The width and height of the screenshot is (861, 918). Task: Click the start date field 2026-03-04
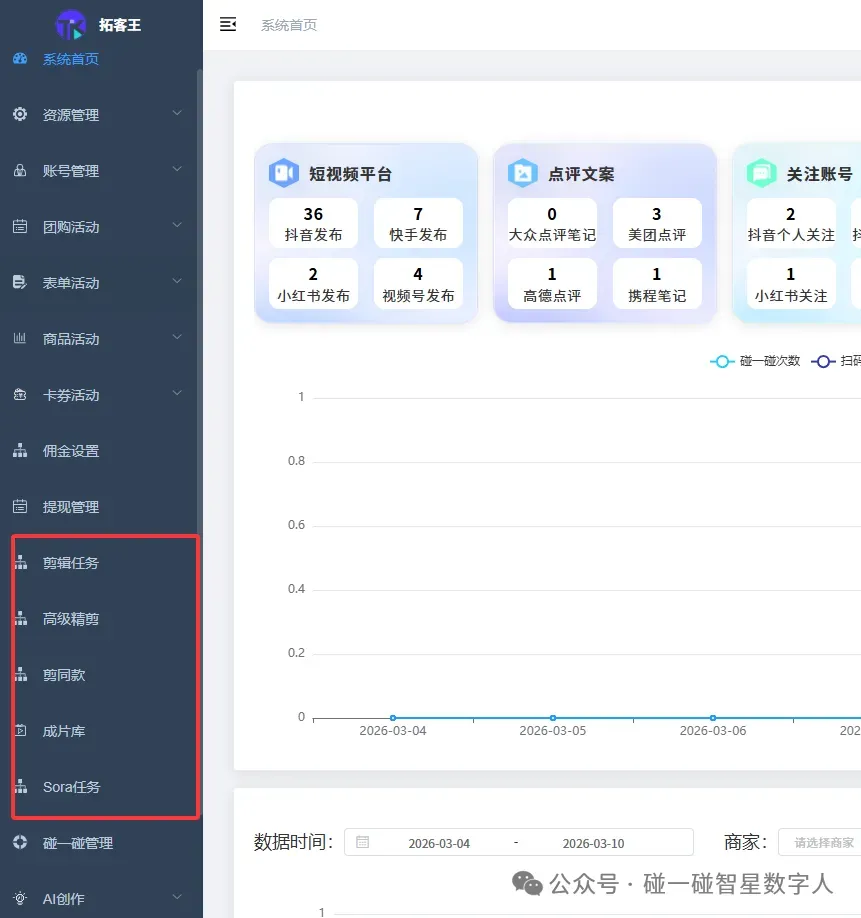pyautogui.click(x=439, y=842)
